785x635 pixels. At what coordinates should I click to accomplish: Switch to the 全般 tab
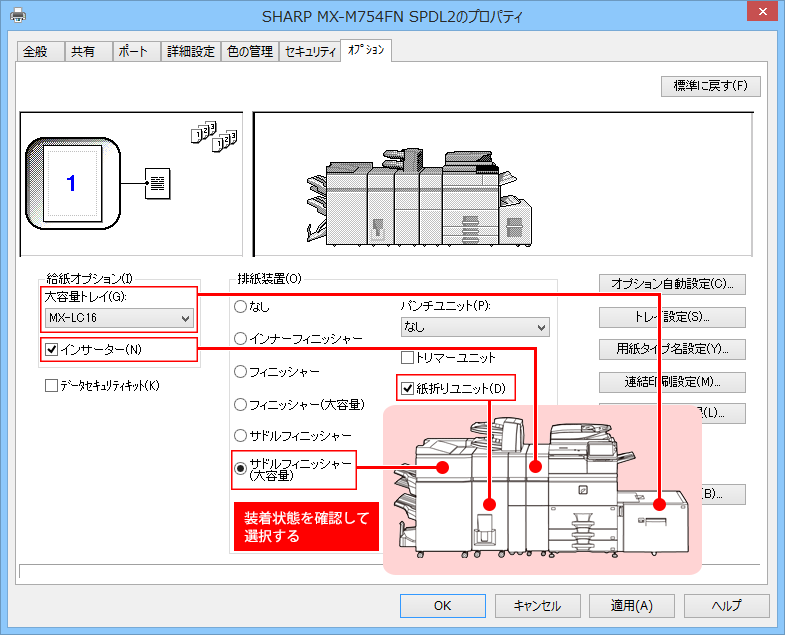coord(35,52)
